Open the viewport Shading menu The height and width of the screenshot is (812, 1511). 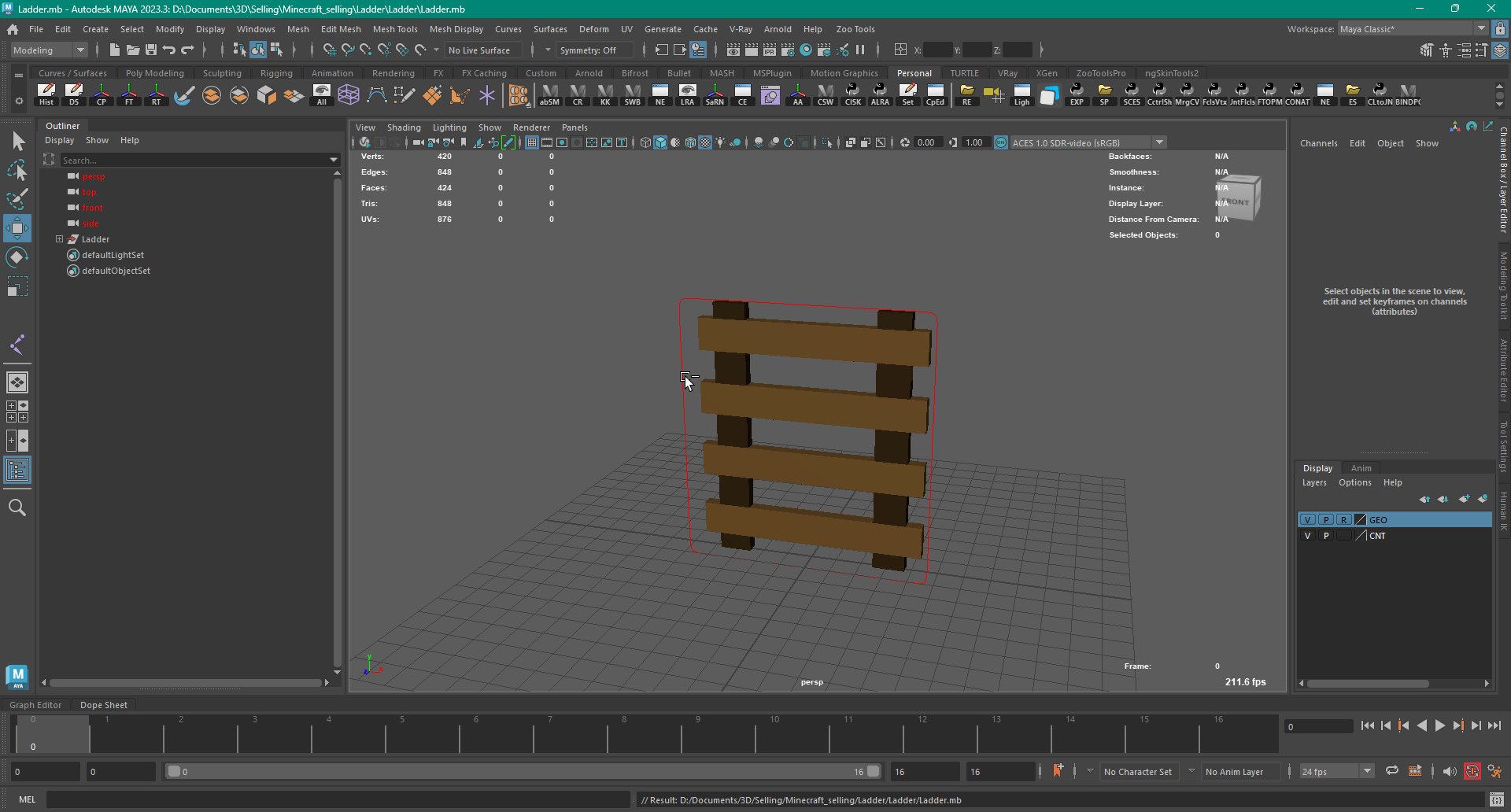404,127
